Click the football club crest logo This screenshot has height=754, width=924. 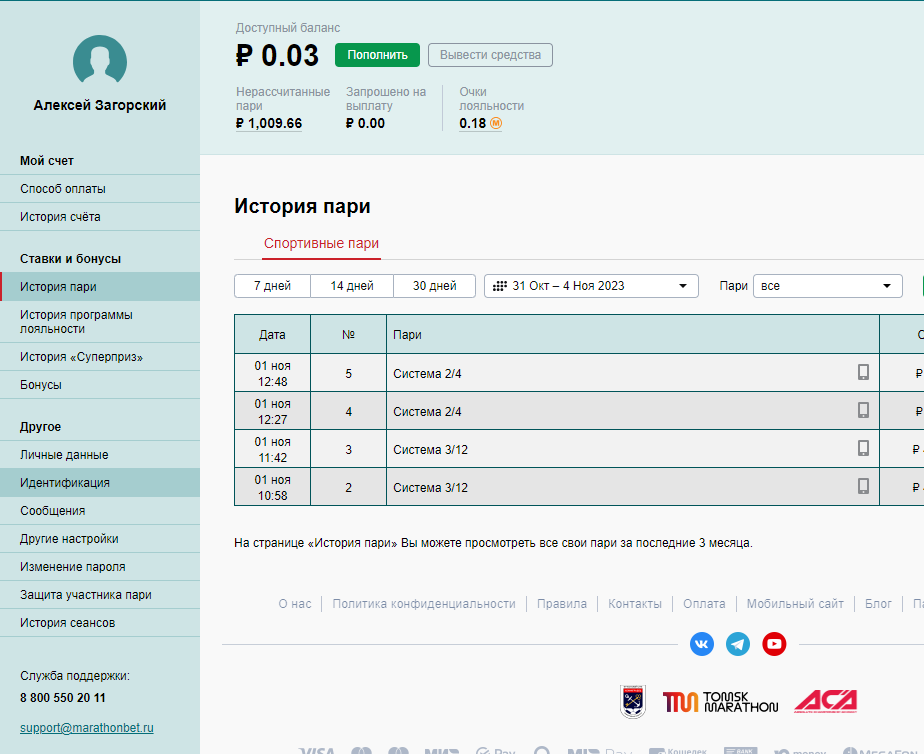pyautogui.click(x=633, y=702)
